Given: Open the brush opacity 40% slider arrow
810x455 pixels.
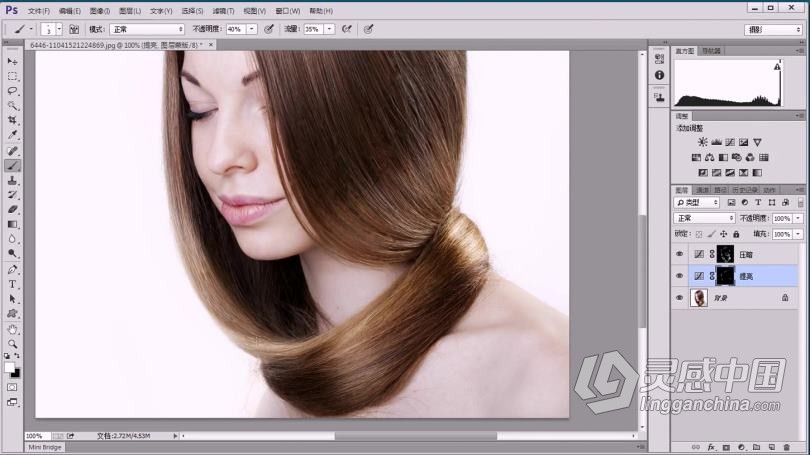Looking at the screenshot, I should point(252,29).
